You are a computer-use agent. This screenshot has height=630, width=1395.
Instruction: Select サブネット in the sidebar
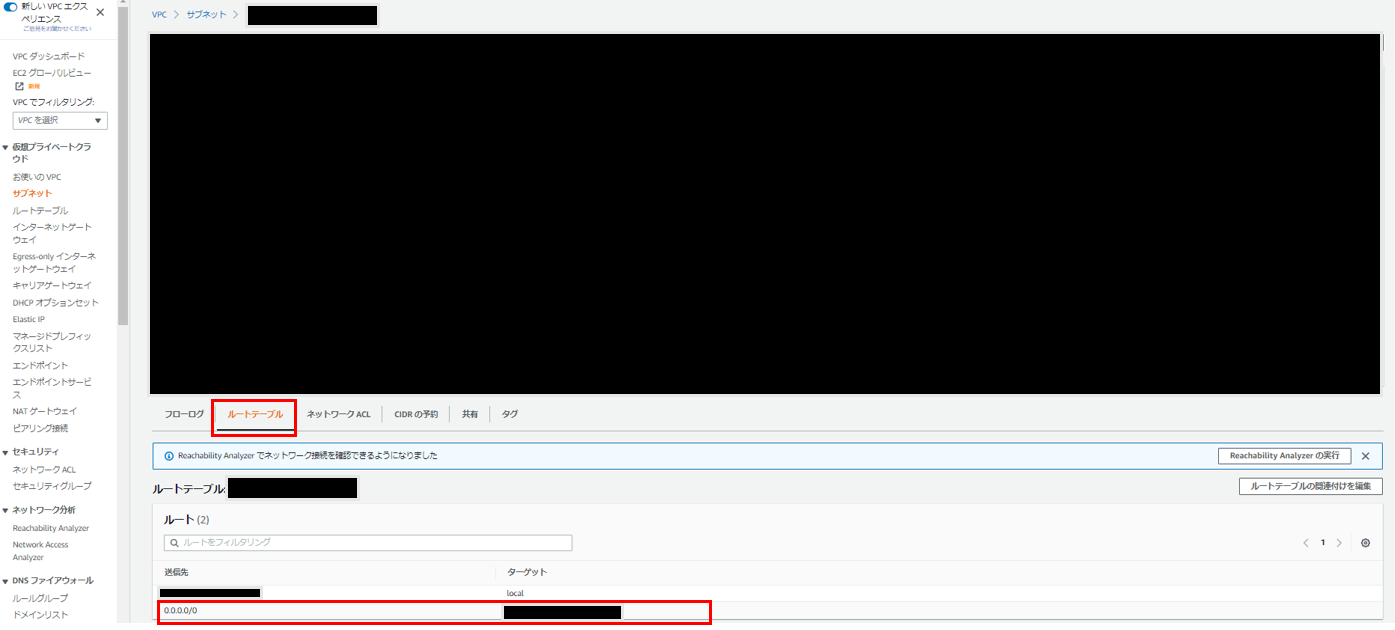click(x=32, y=193)
